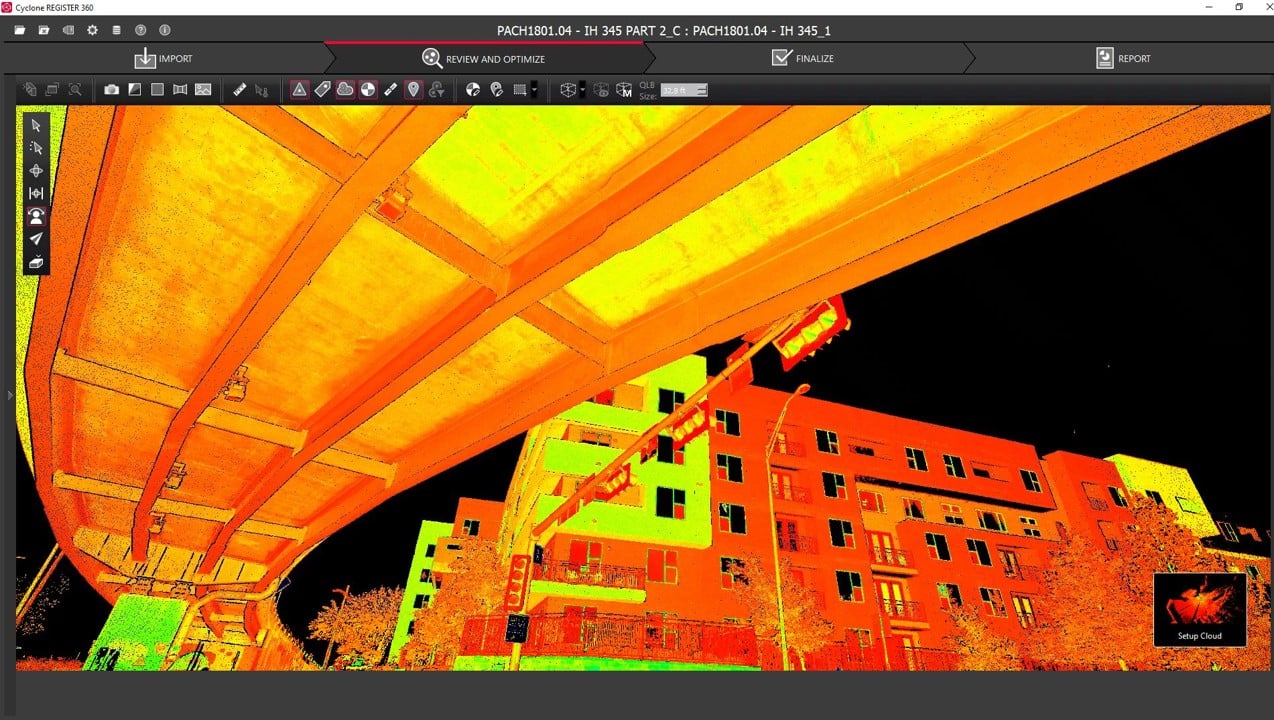This screenshot has width=1274, height=720.
Task: Select the pick mode arrow tool
Action: click(36, 126)
